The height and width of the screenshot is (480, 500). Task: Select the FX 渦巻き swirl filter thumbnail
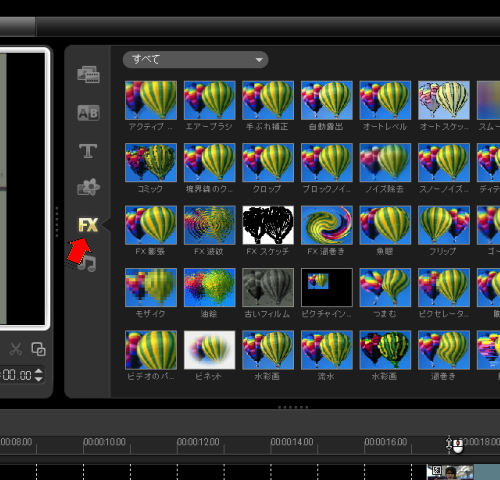327,225
